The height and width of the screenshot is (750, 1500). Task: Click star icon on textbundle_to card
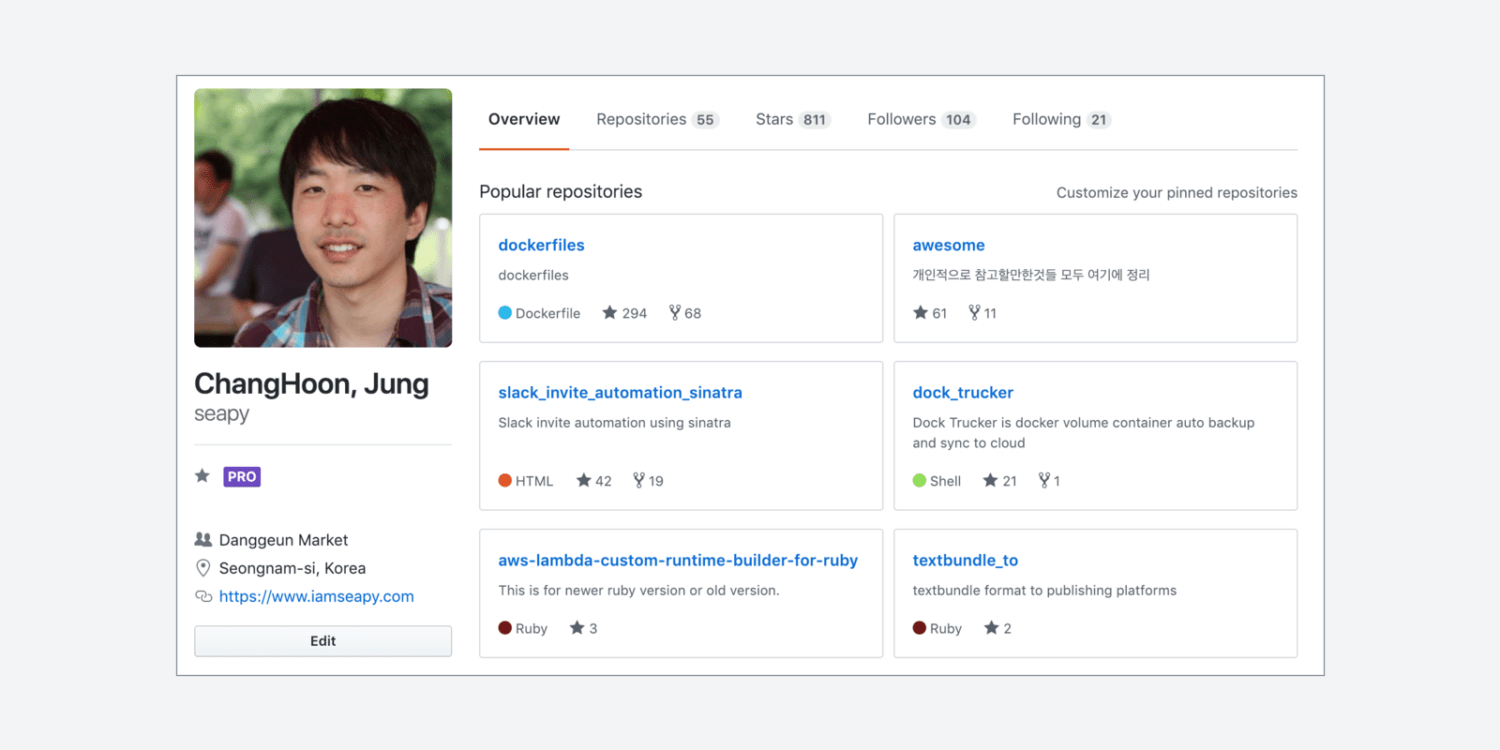991,628
